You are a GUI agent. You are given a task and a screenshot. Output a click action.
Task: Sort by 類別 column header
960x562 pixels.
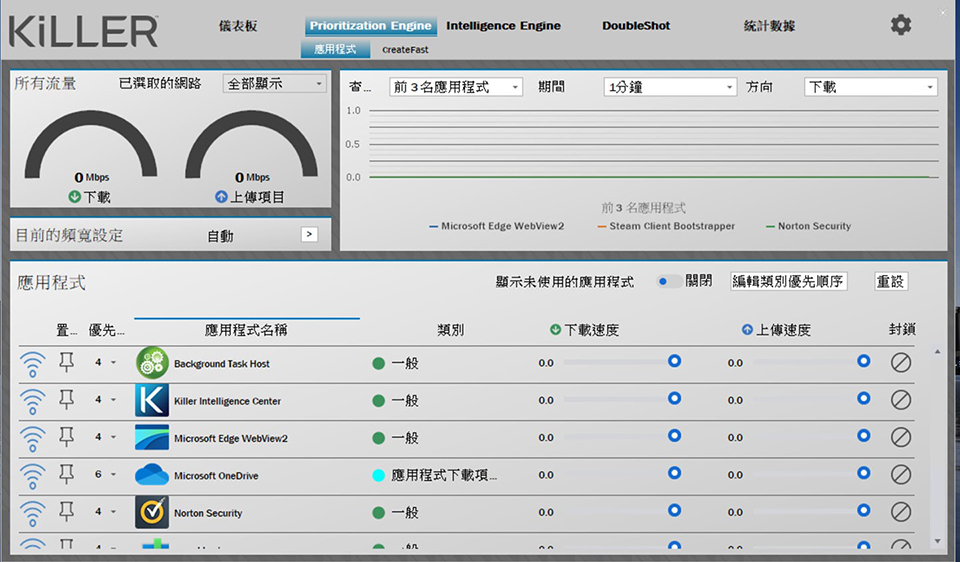[450, 330]
